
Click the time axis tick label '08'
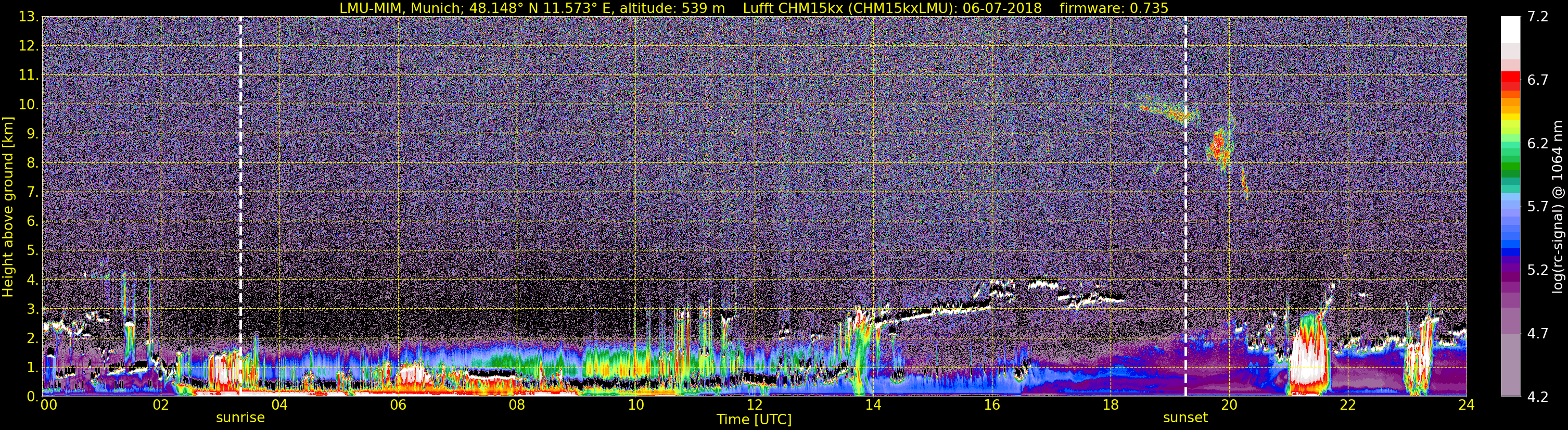516,405
